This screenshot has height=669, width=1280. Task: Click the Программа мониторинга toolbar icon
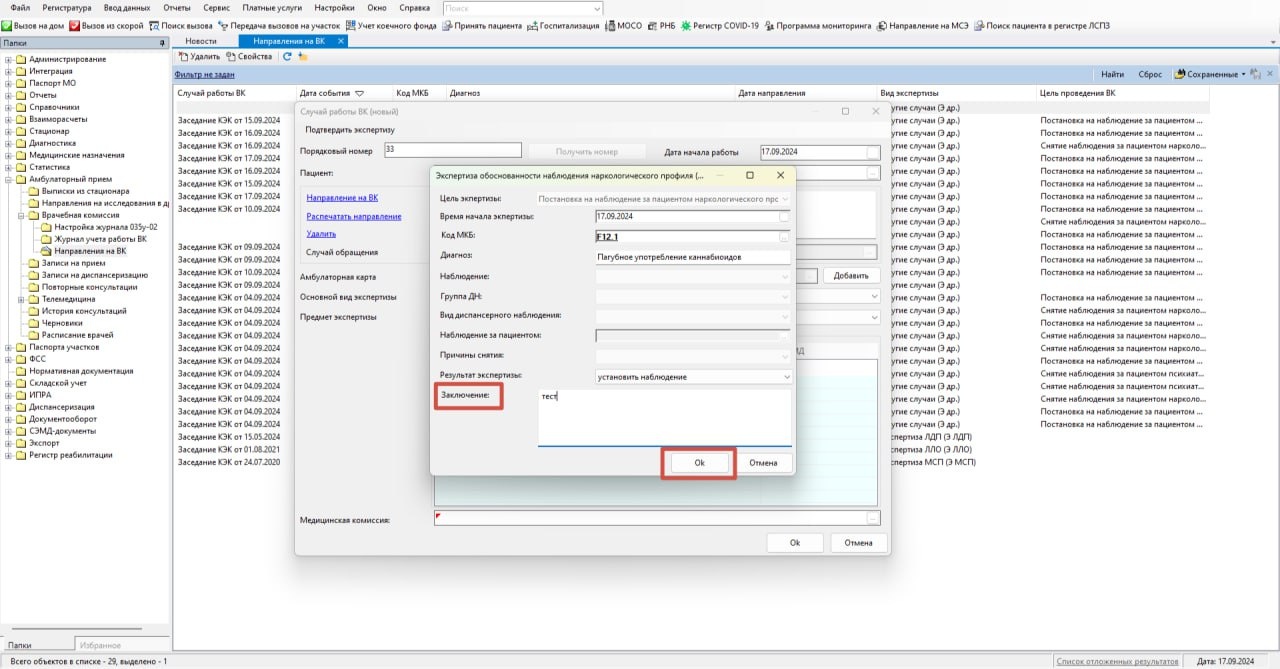(769, 25)
